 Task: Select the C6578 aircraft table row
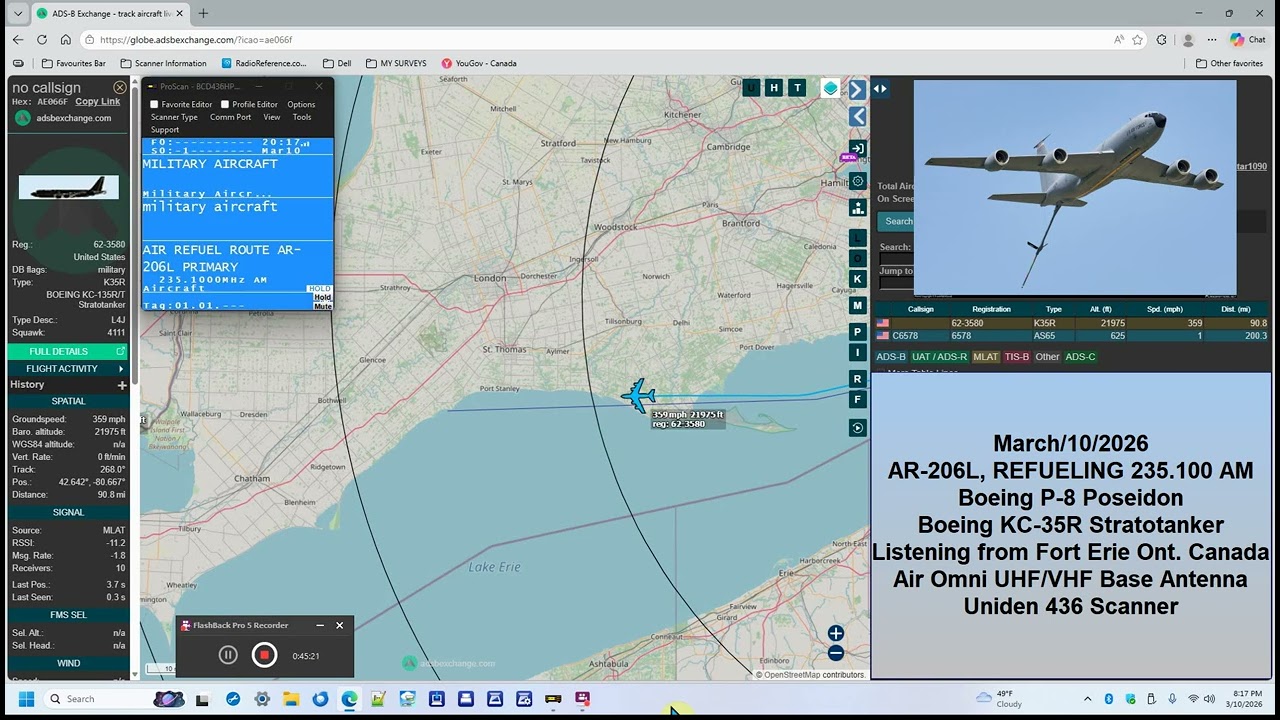point(1072,336)
